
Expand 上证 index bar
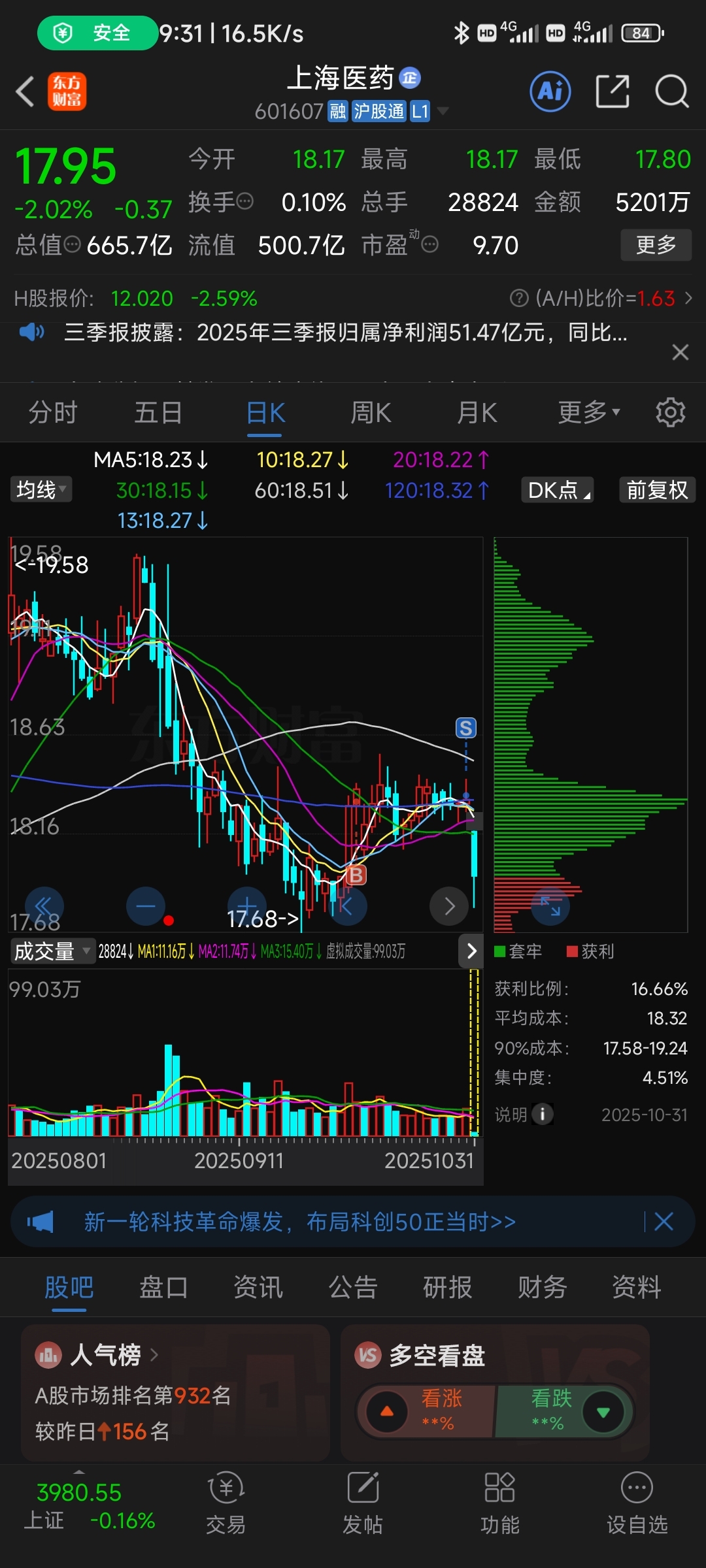click(79, 1472)
